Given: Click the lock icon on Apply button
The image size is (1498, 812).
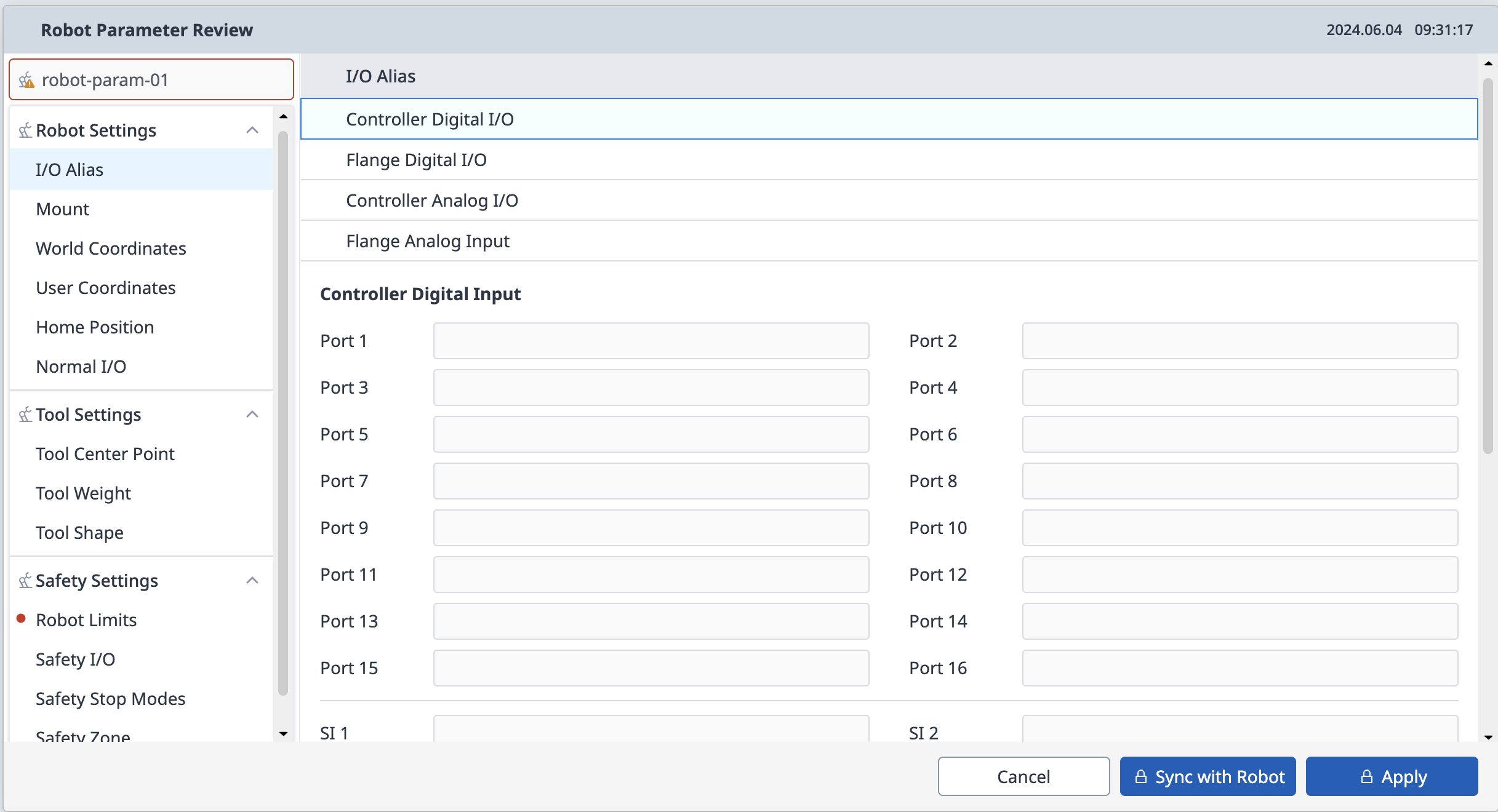Looking at the screenshot, I should (x=1366, y=777).
